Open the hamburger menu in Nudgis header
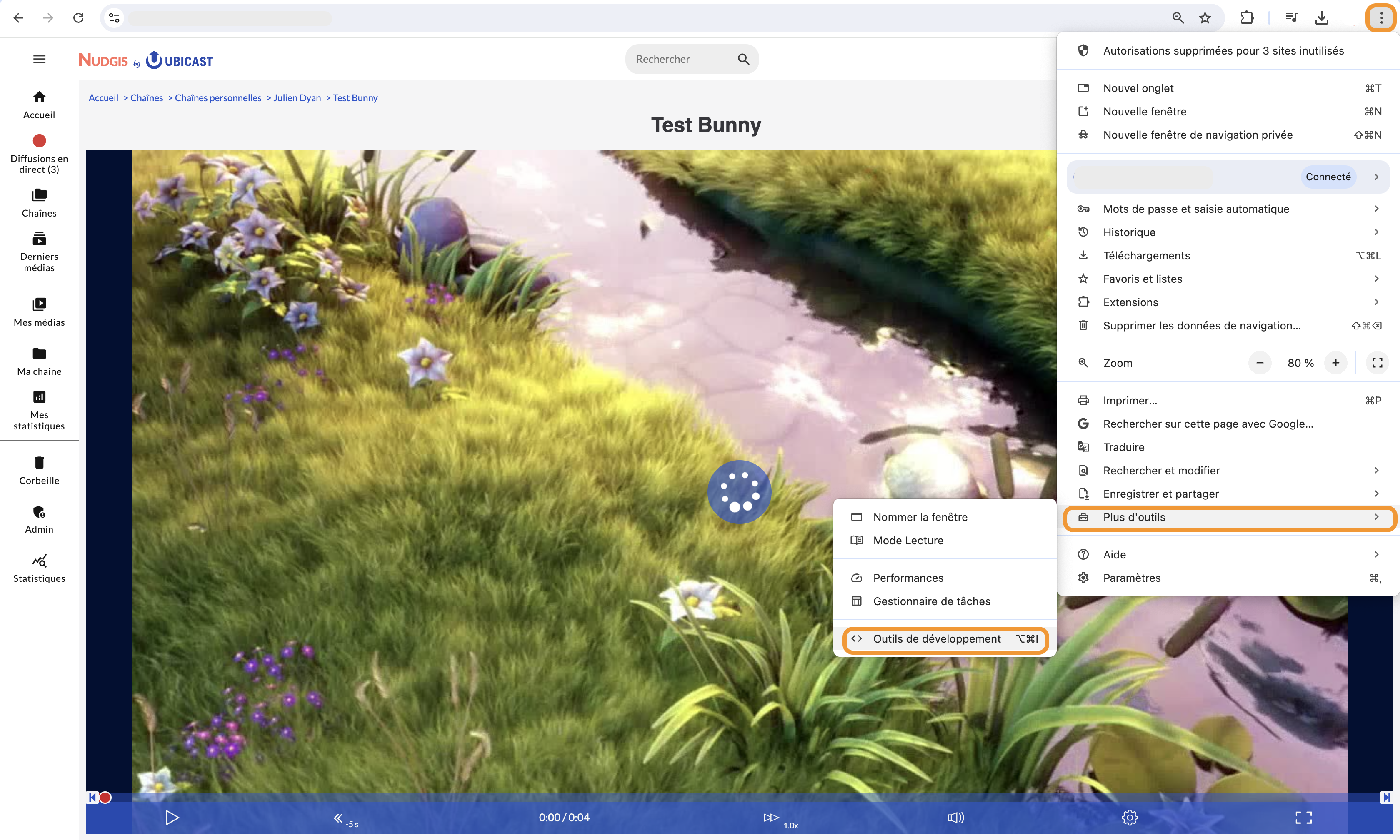Viewport: 1400px width, 840px height. (39, 59)
